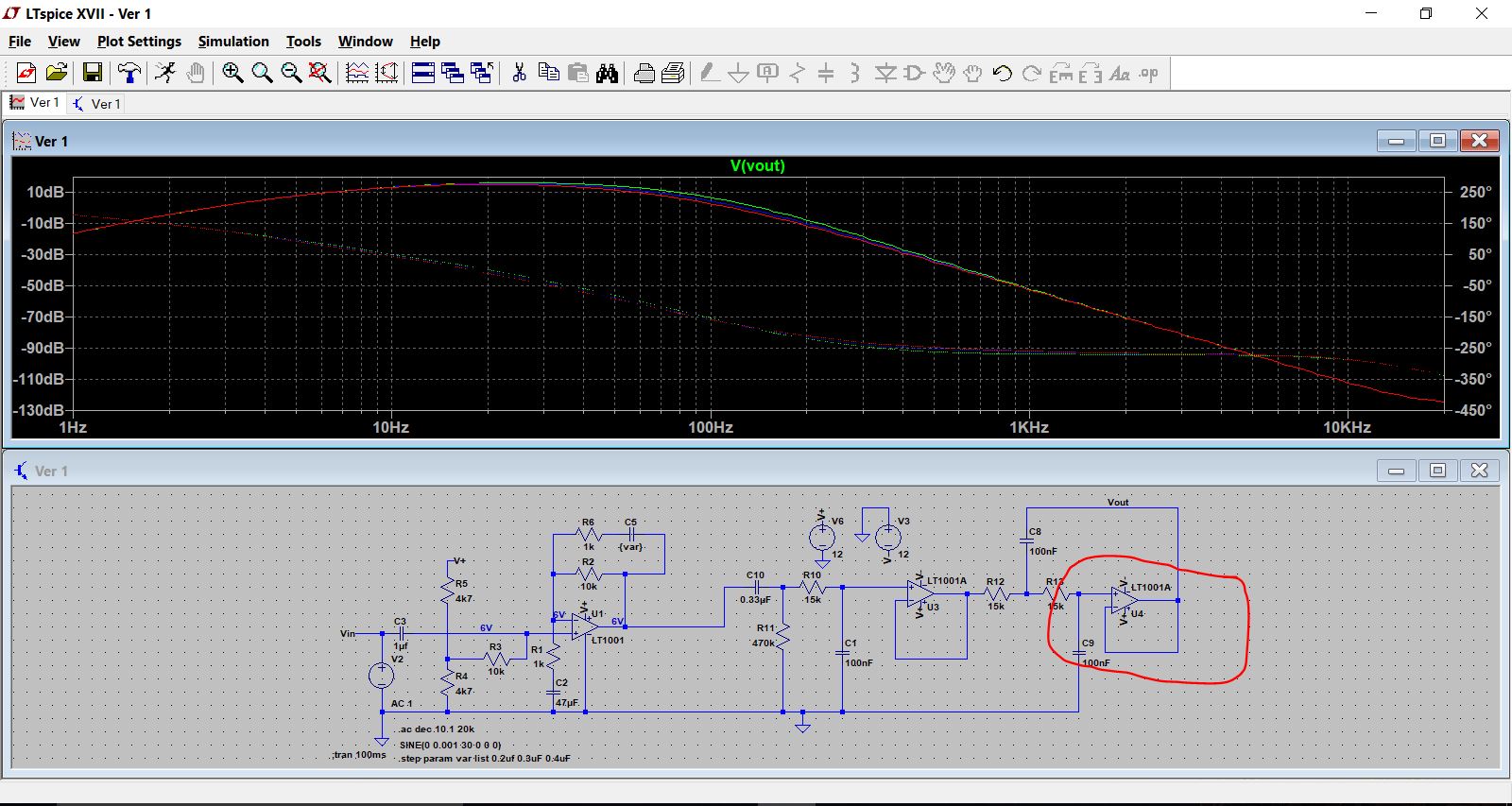This screenshot has width=1512, height=806.
Task: Run the simulation with running-man icon
Action: click(165, 73)
